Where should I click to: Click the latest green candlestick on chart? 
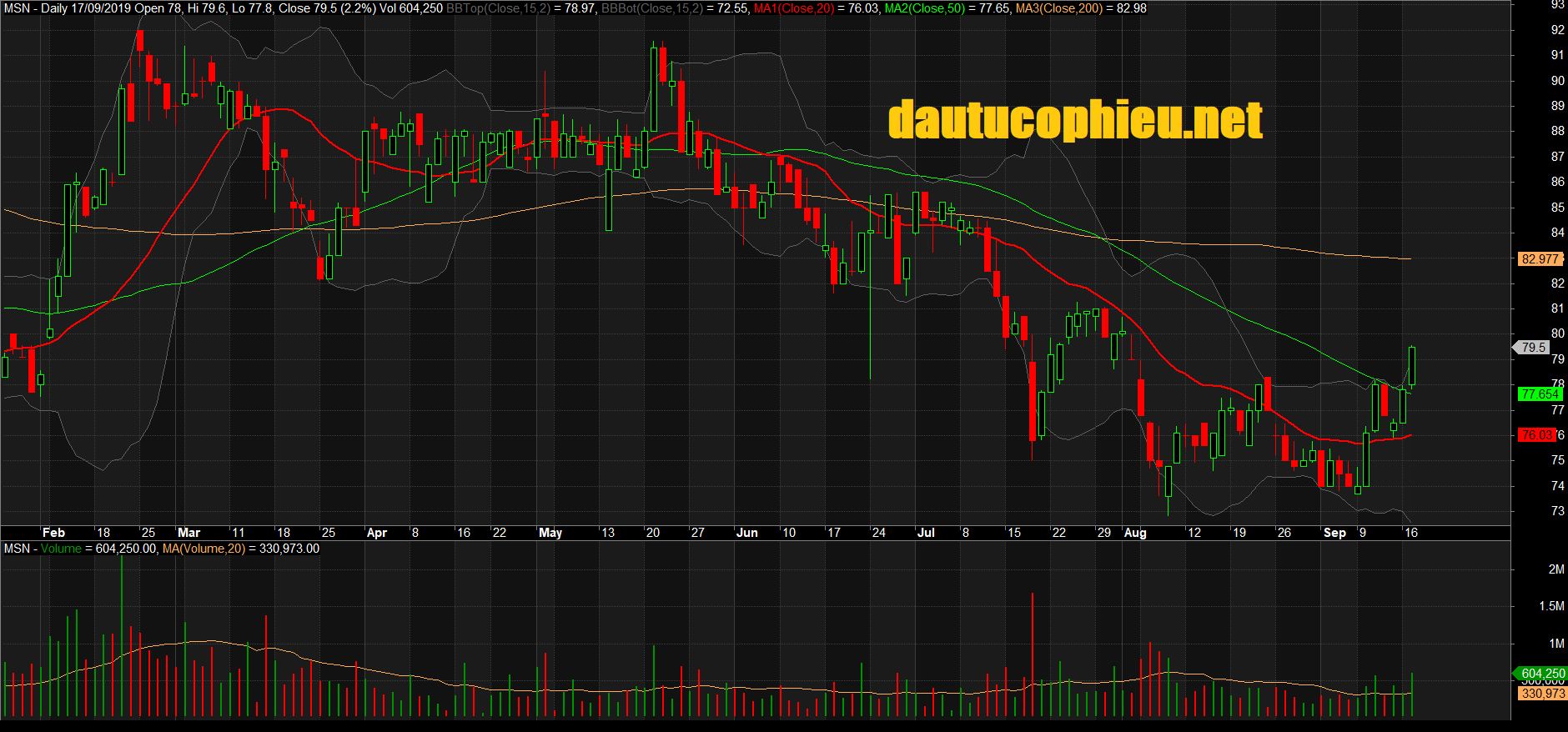tap(1412, 365)
